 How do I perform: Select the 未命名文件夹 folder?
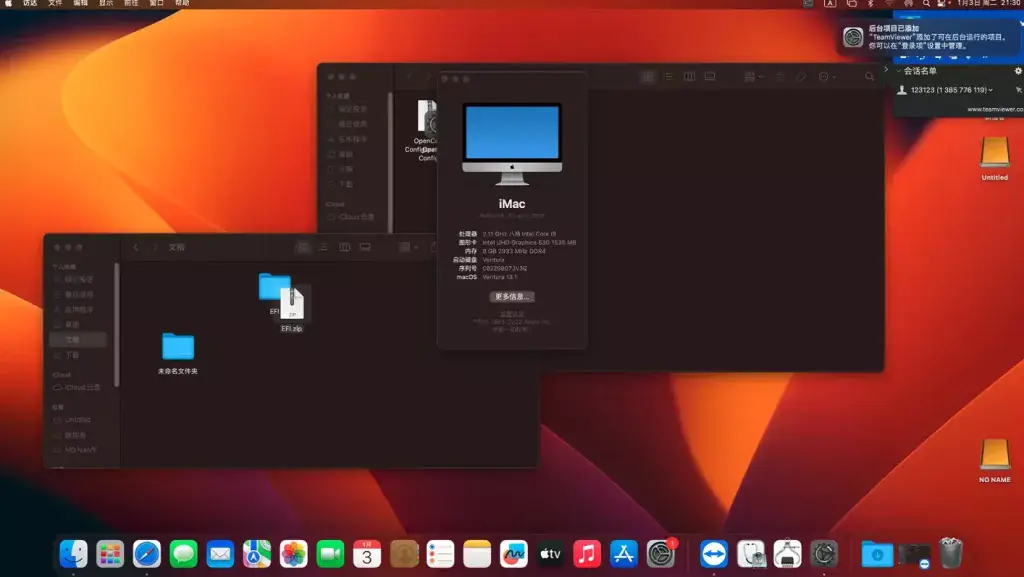click(x=178, y=353)
